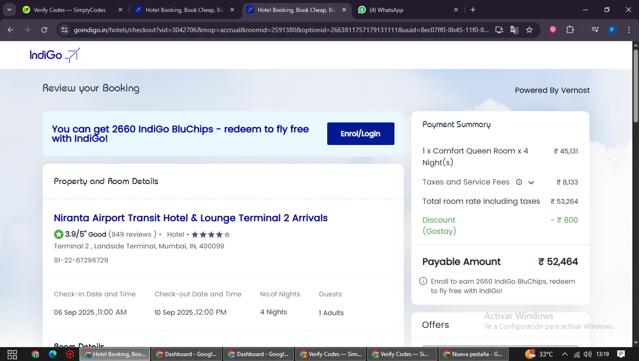Click the check-in date 06 Sep 2025
The image size is (640, 361).
point(90,312)
